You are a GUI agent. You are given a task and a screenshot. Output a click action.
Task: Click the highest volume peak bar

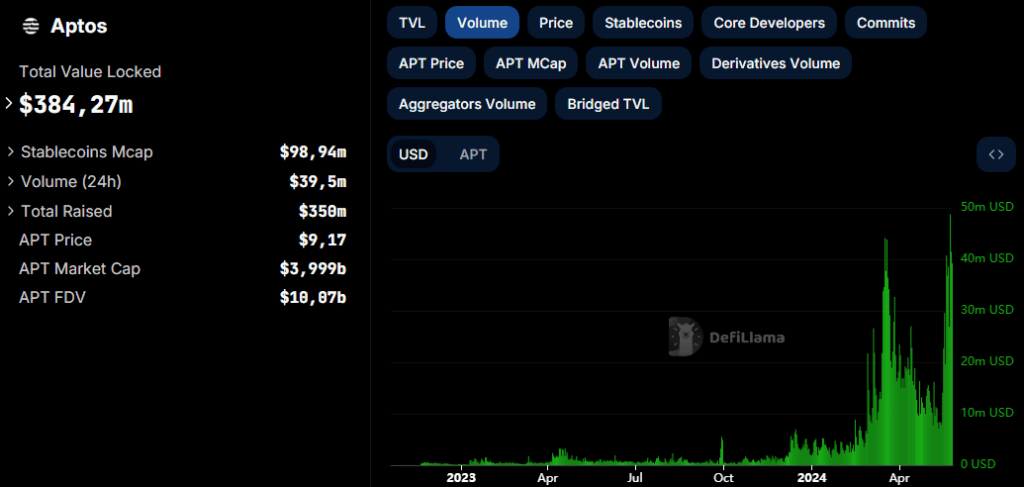click(950, 339)
